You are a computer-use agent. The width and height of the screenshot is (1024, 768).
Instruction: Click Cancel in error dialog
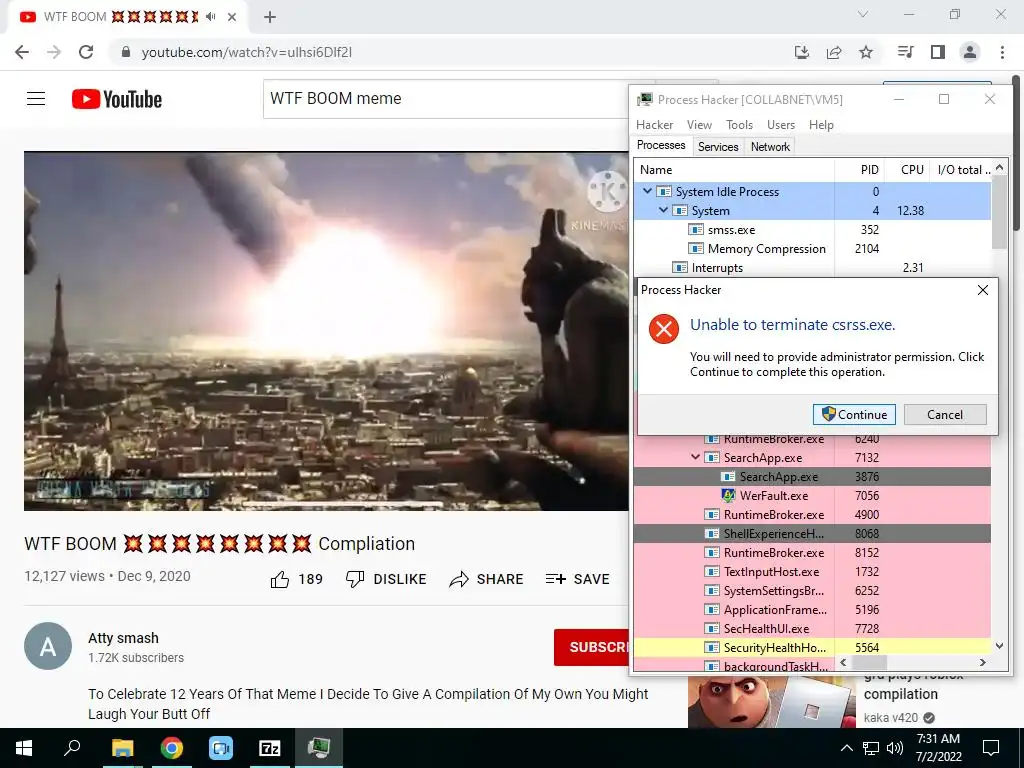tap(944, 415)
